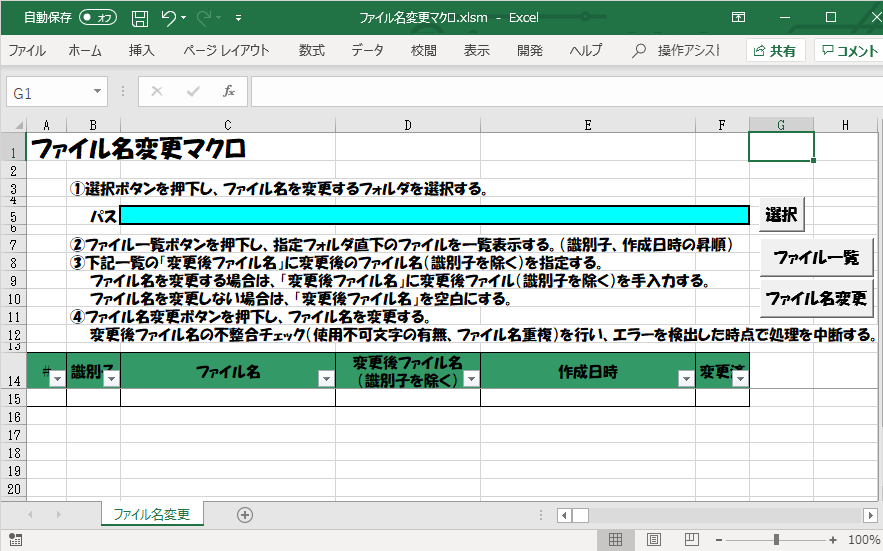Open the ファイル menu tab
This screenshot has width=883, height=551.
[x=27, y=51]
